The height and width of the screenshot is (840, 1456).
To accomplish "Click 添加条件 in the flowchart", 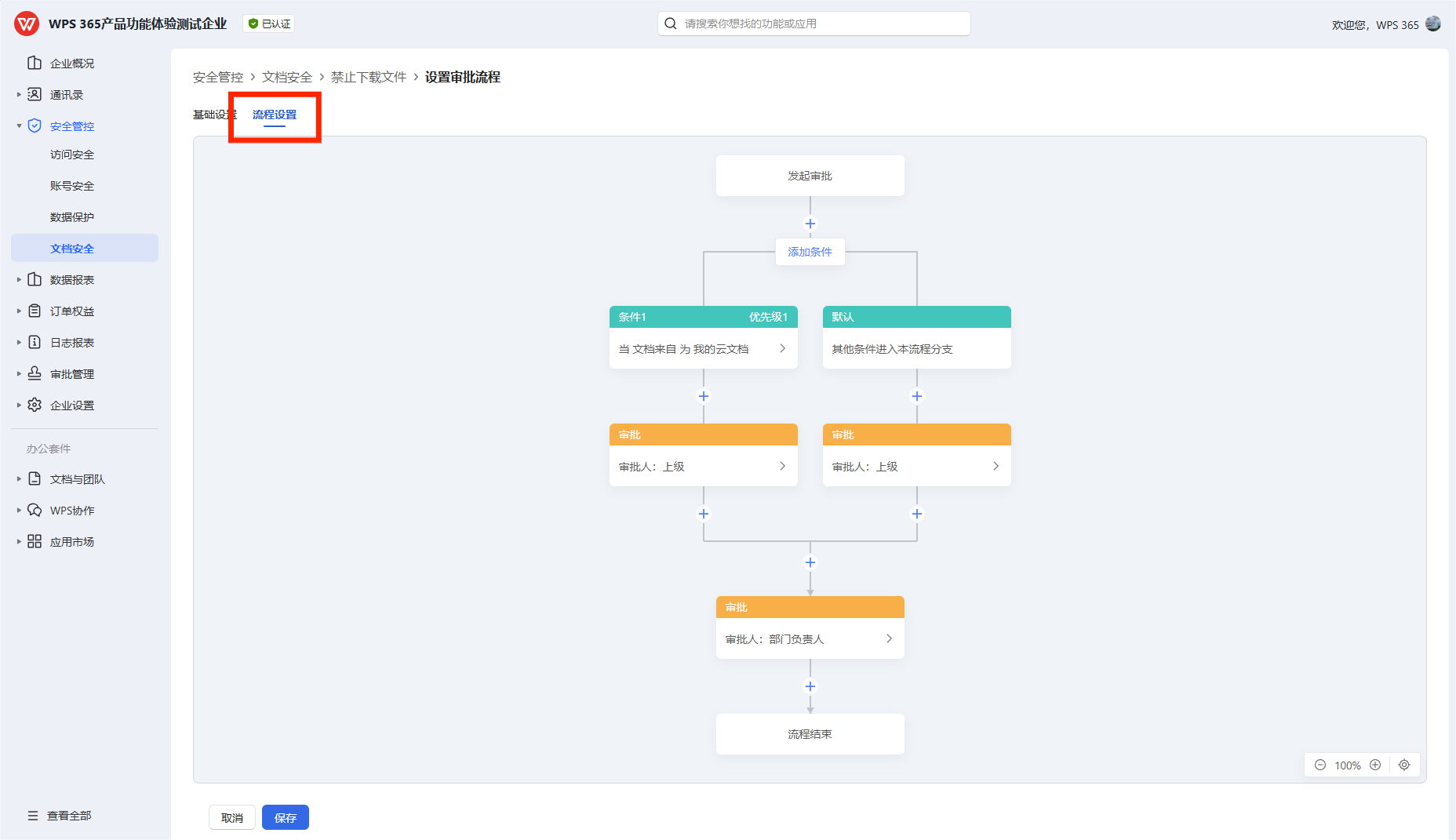I will coord(810,252).
